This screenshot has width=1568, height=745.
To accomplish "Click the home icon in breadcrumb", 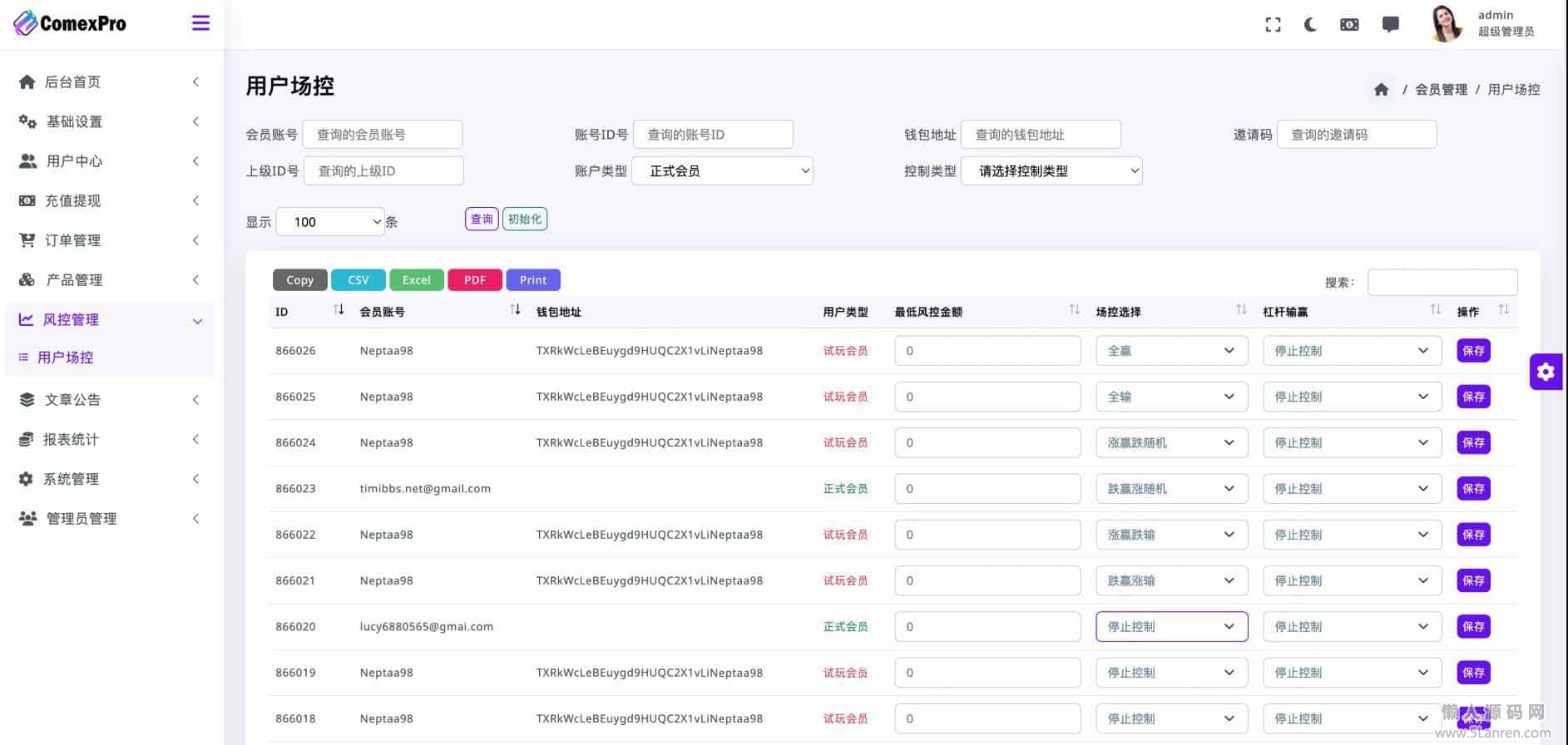I will pos(1381,90).
